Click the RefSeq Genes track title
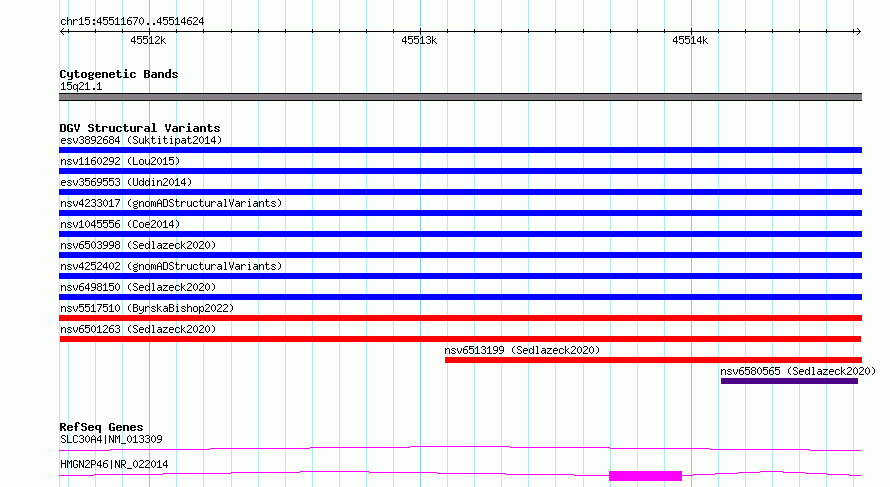This screenshot has width=890, height=487. pos(101,427)
